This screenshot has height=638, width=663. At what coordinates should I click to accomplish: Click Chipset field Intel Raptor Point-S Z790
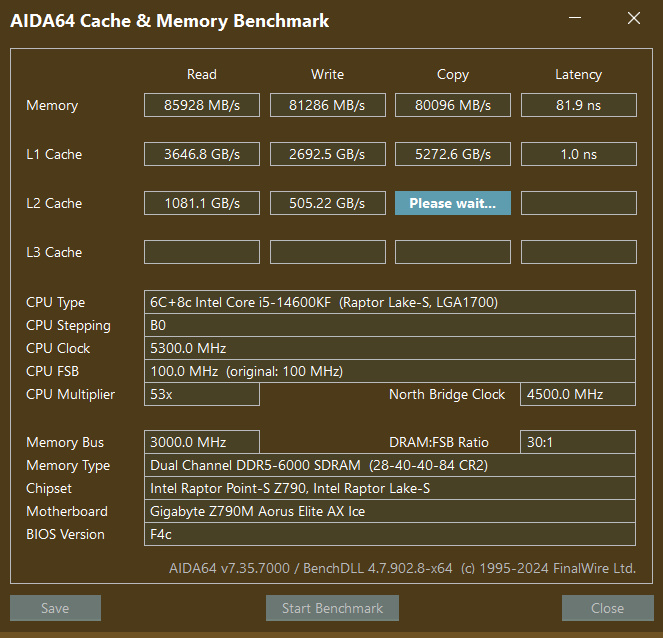(390, 488)
